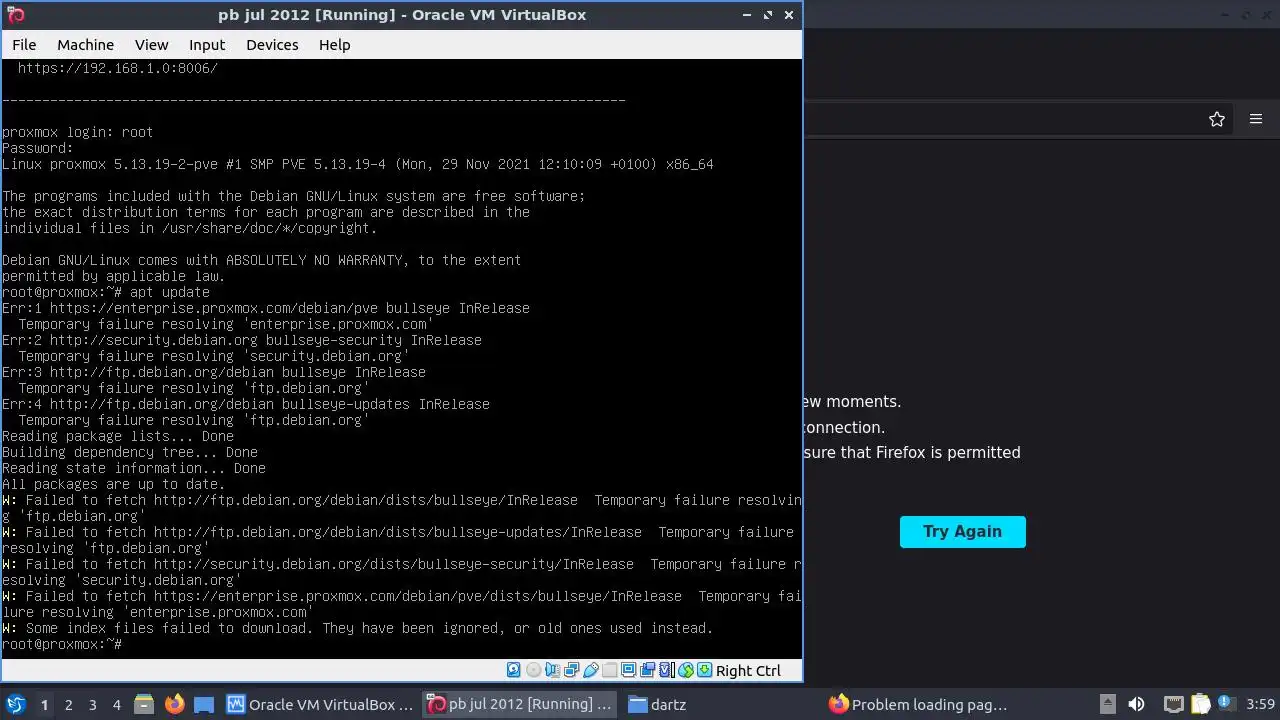Switch to workspace 1
Viewport: 1280px width, 720px height.
click(44, 704)
